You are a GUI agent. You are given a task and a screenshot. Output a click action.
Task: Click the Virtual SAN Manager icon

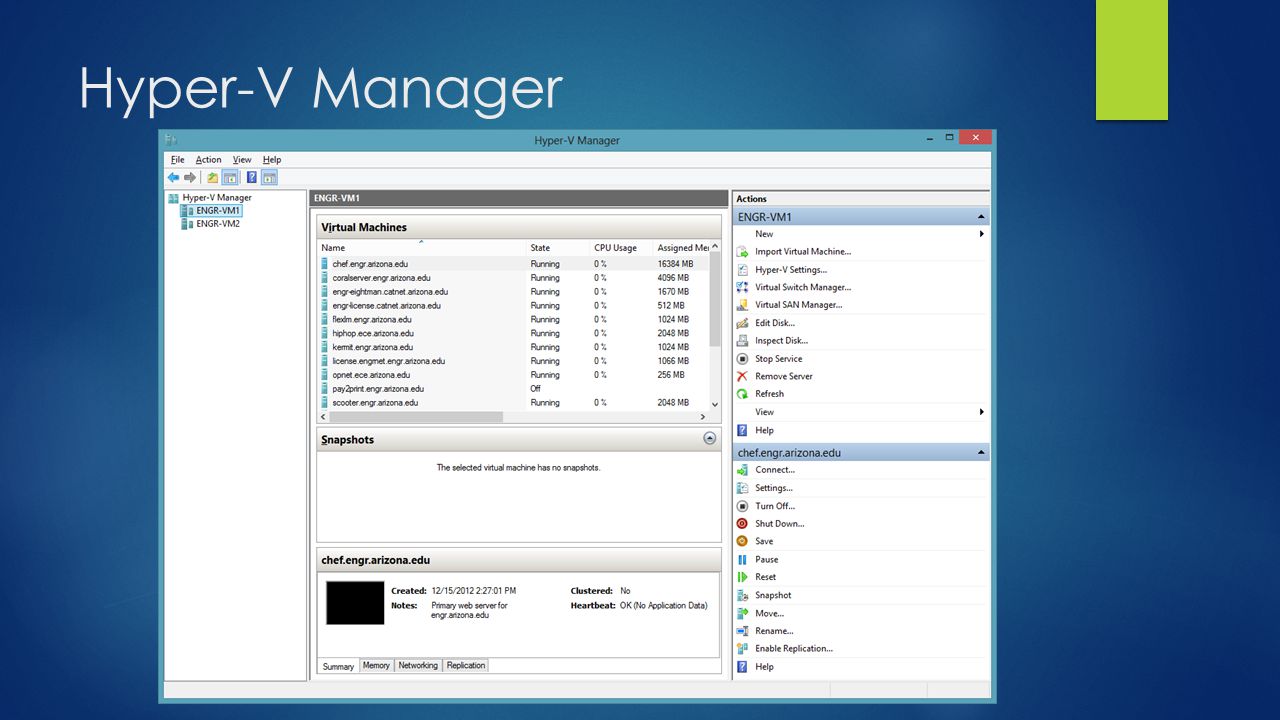tap(742, 305)
